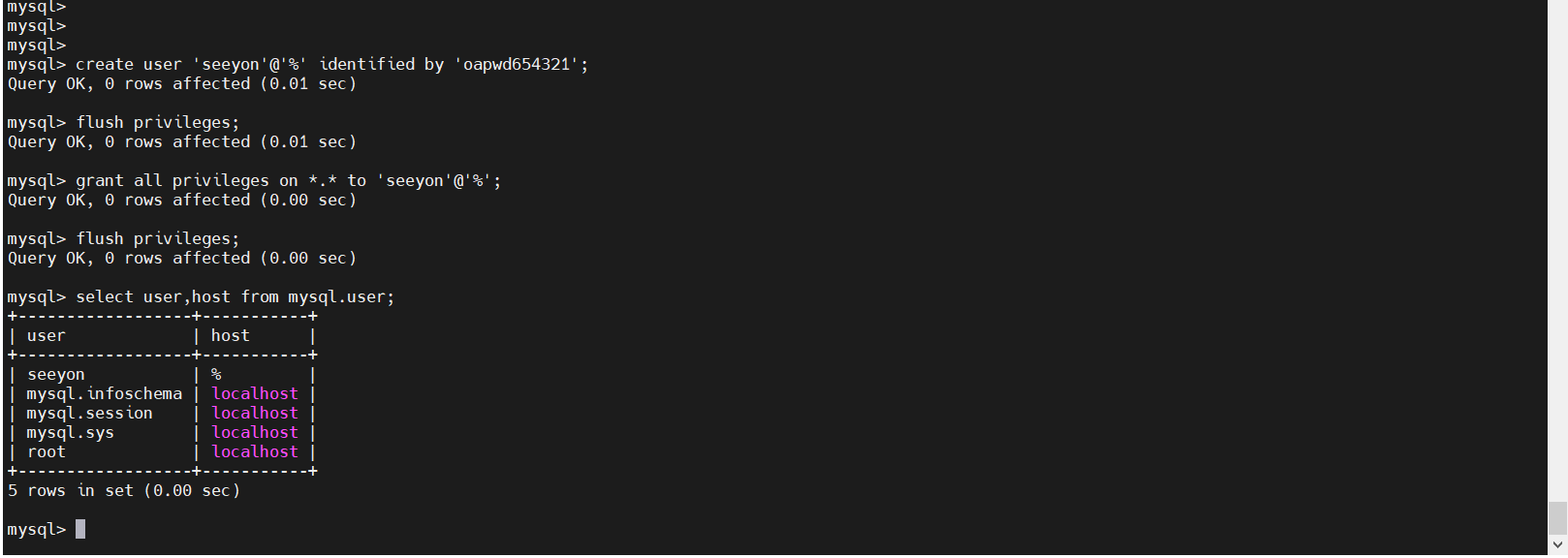This screenshot has width=1568, height=558.
Task: Click the scrollbar down arrow
Action: pyautogui.click(x=1557, y=545)
